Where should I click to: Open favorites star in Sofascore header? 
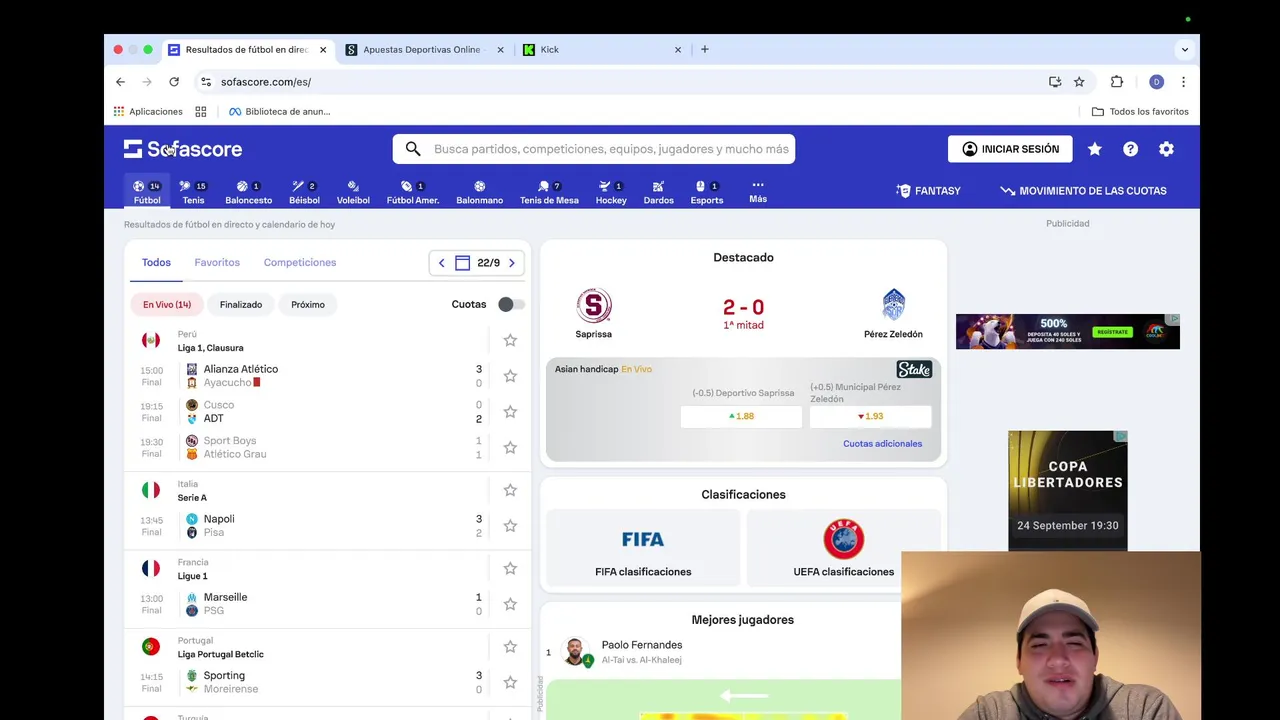[1095, 149]
